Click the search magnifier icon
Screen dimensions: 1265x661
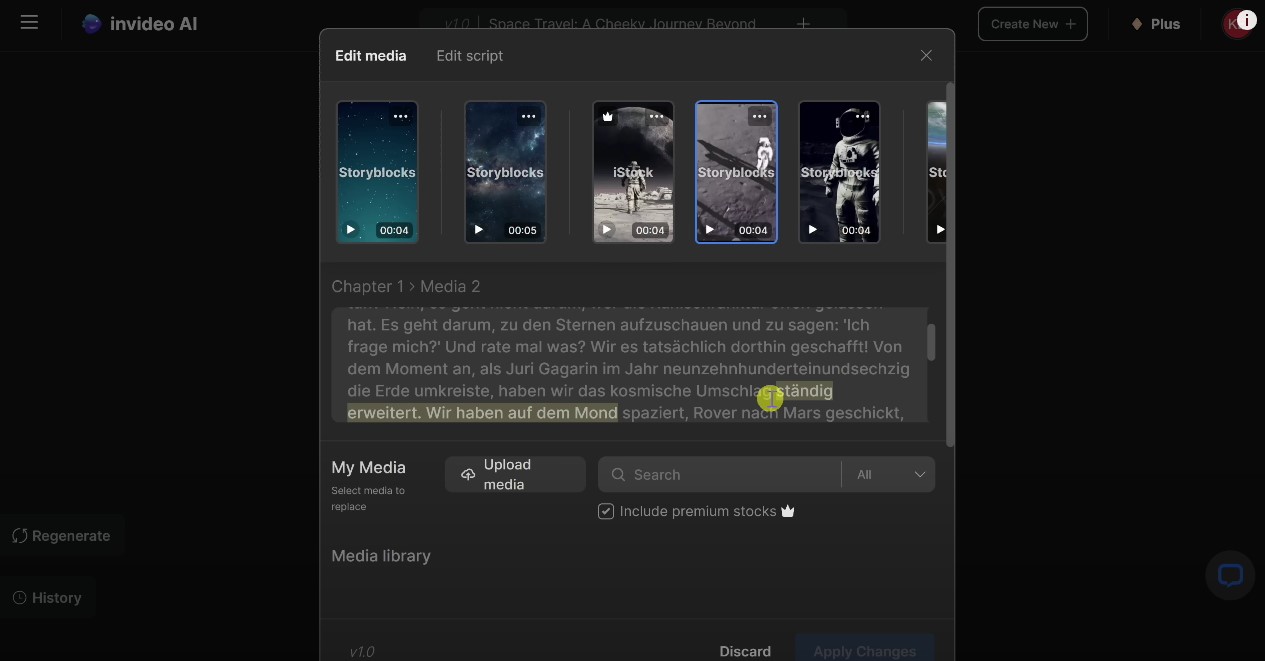pyautogui.click(x=618, y=475)
